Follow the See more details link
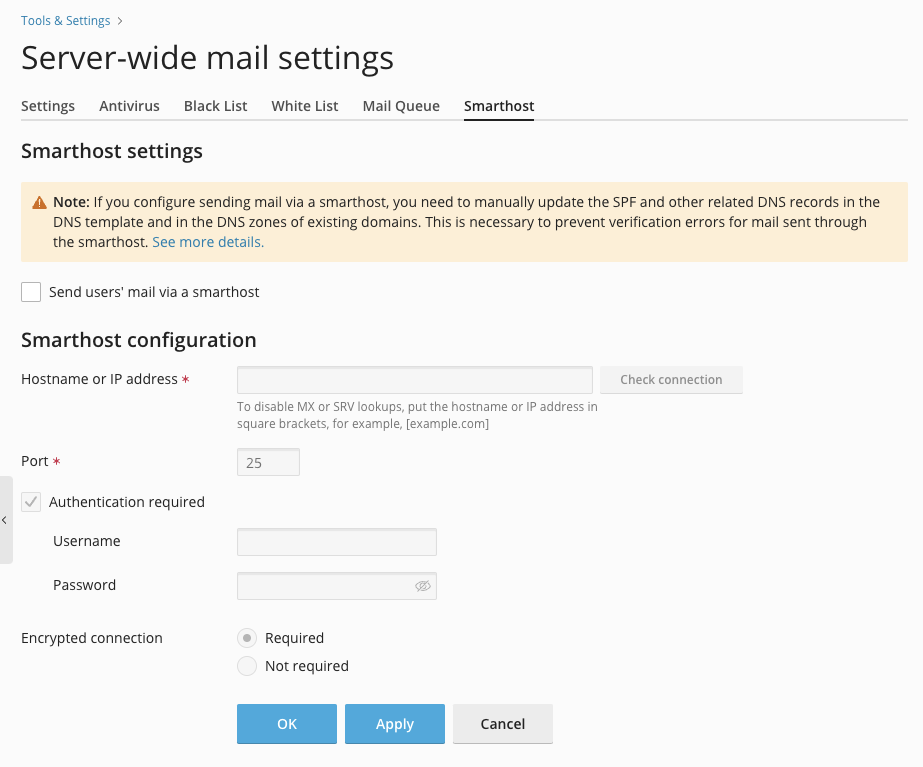The image size is (923, 767). pyautogui.click(x=208, y=242)
